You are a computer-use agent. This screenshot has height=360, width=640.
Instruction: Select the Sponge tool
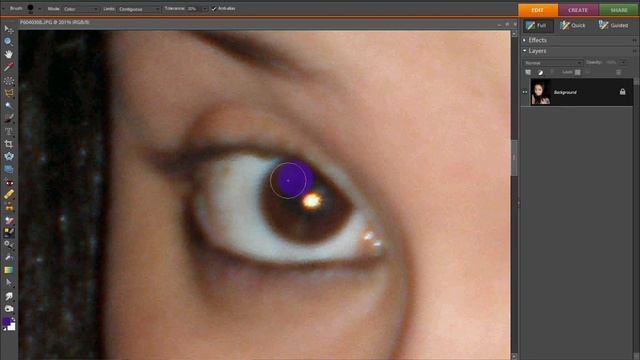tap(9, 309)
